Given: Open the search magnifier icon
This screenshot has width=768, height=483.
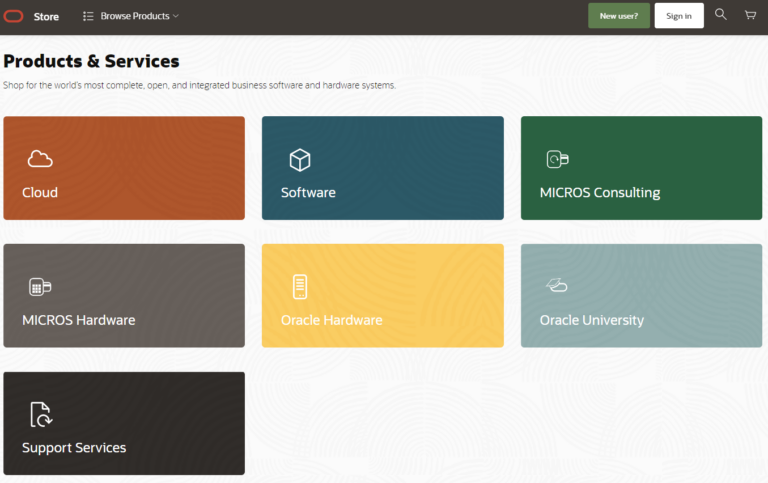Looking at the screenshot, I should pos(720,15).
